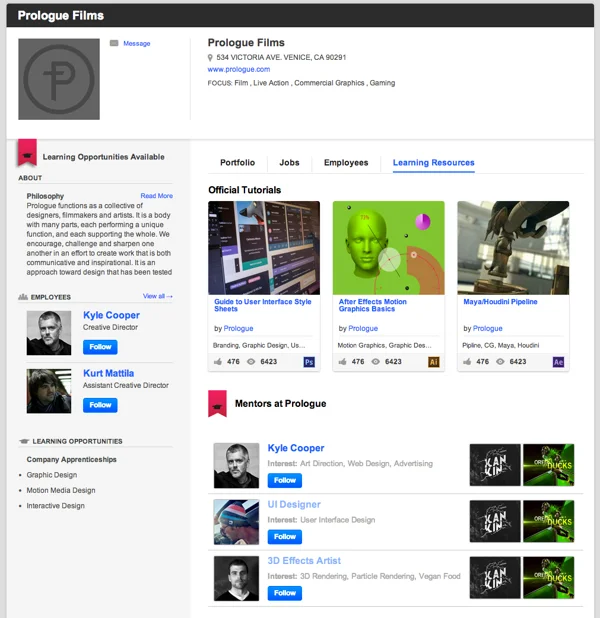
Task: Click the Prologue Films P logo
Action: coord(59,79)
